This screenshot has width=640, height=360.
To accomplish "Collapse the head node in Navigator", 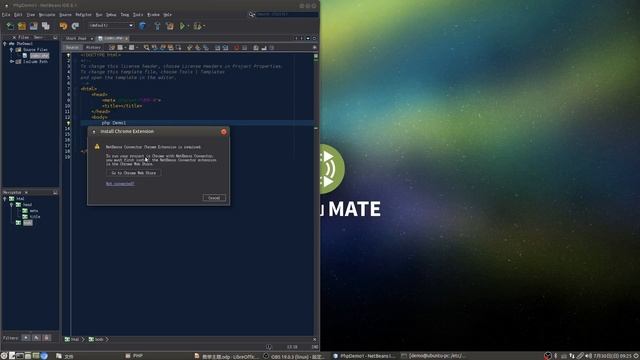I will coord(11,205).
